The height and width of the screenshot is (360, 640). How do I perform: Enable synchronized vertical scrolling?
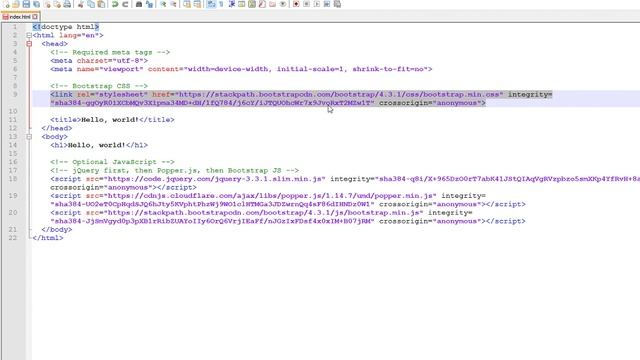tap(187, 4)
